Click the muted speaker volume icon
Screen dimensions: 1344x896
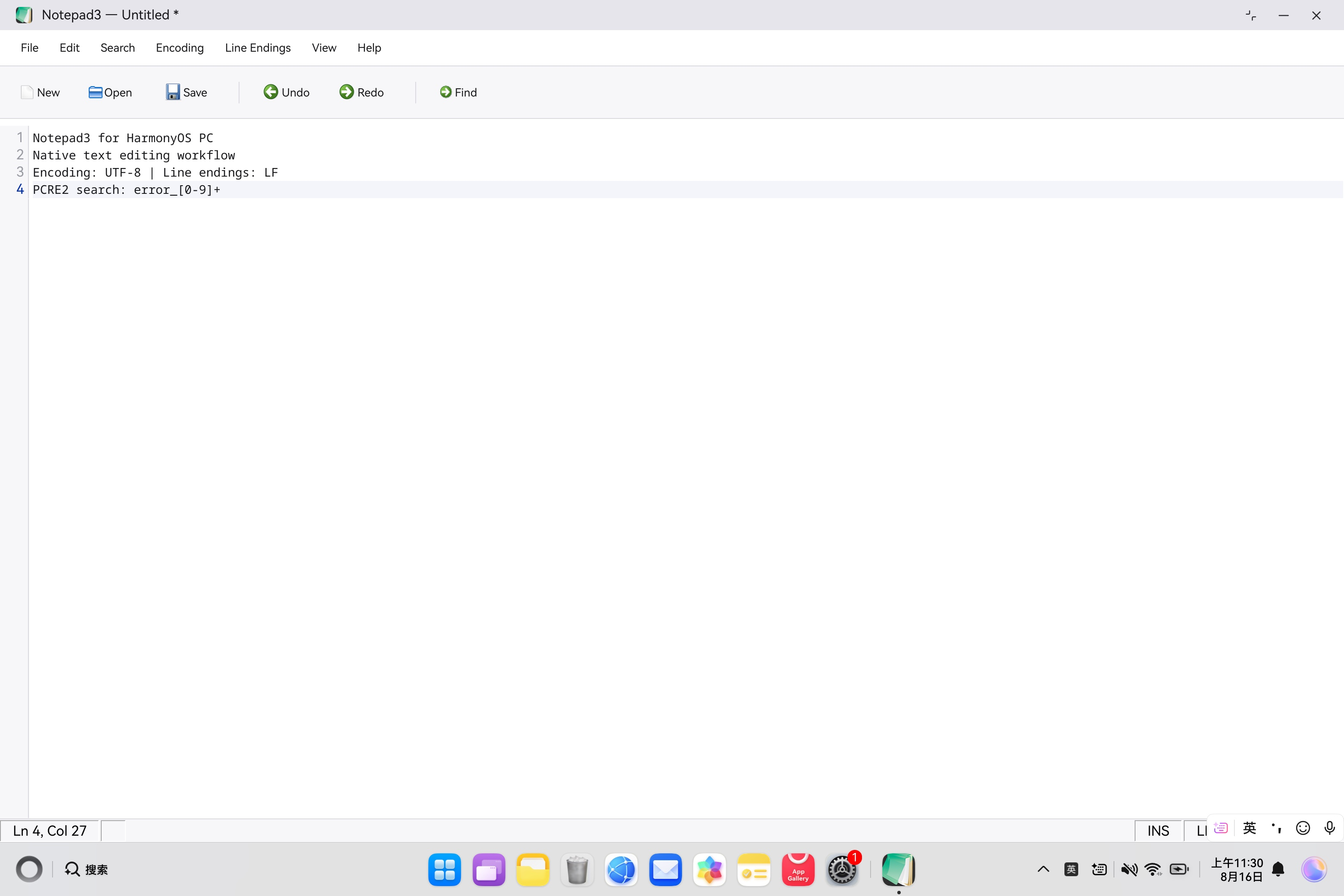point(1129,870)
